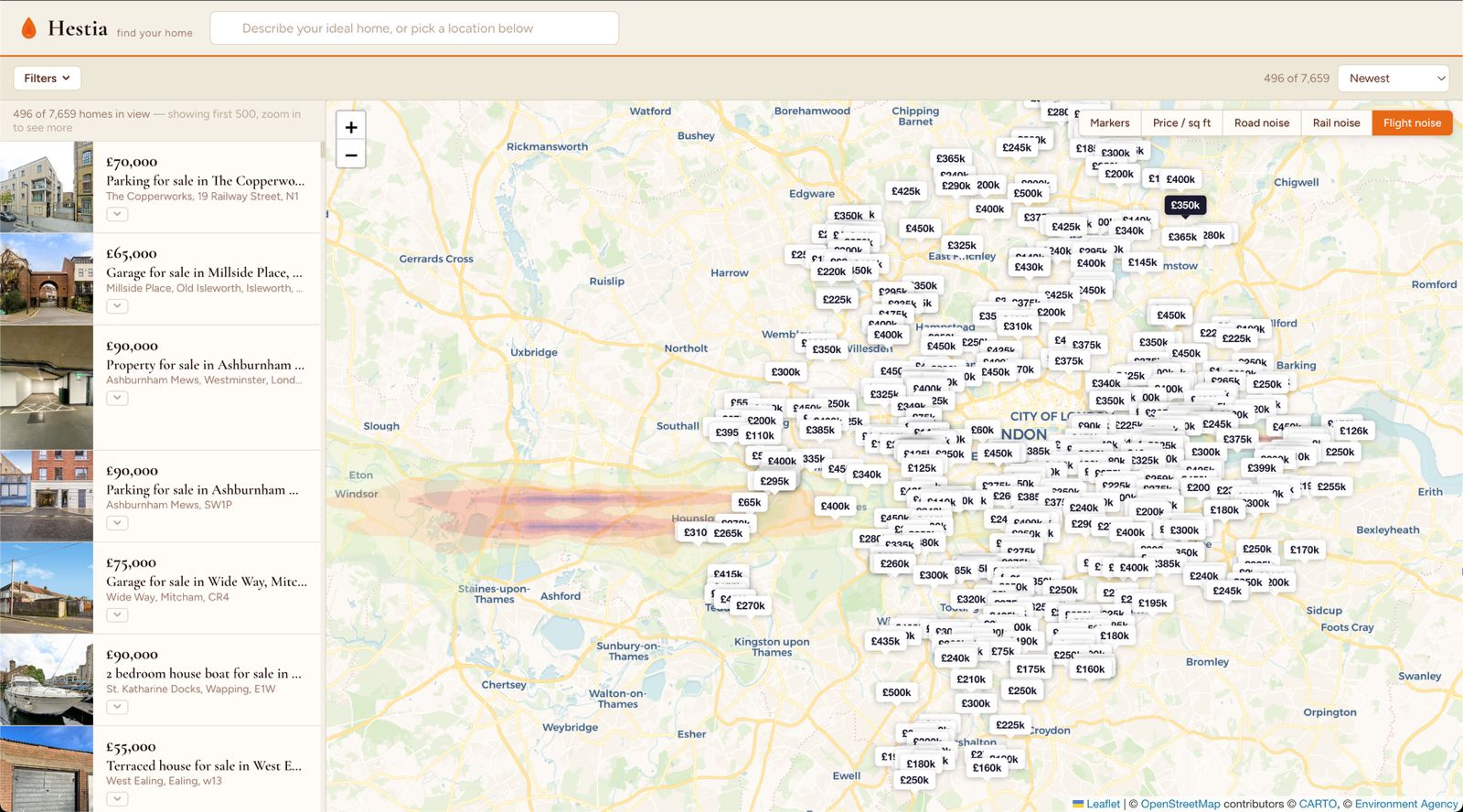
Task: Switch to Markers view tab
Action: (1109, 123)
